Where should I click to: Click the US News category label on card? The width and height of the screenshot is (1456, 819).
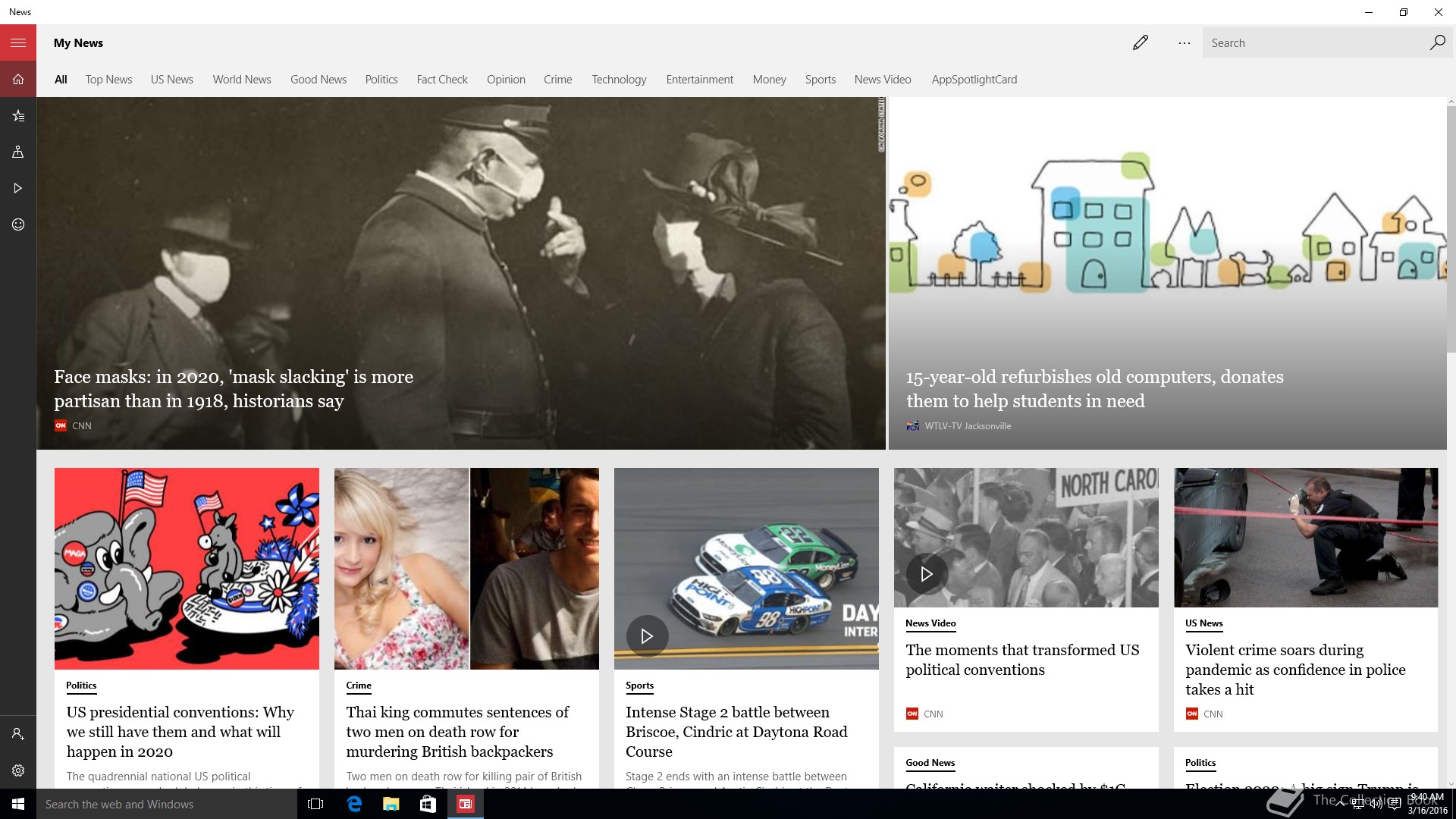click(1204, 623)
